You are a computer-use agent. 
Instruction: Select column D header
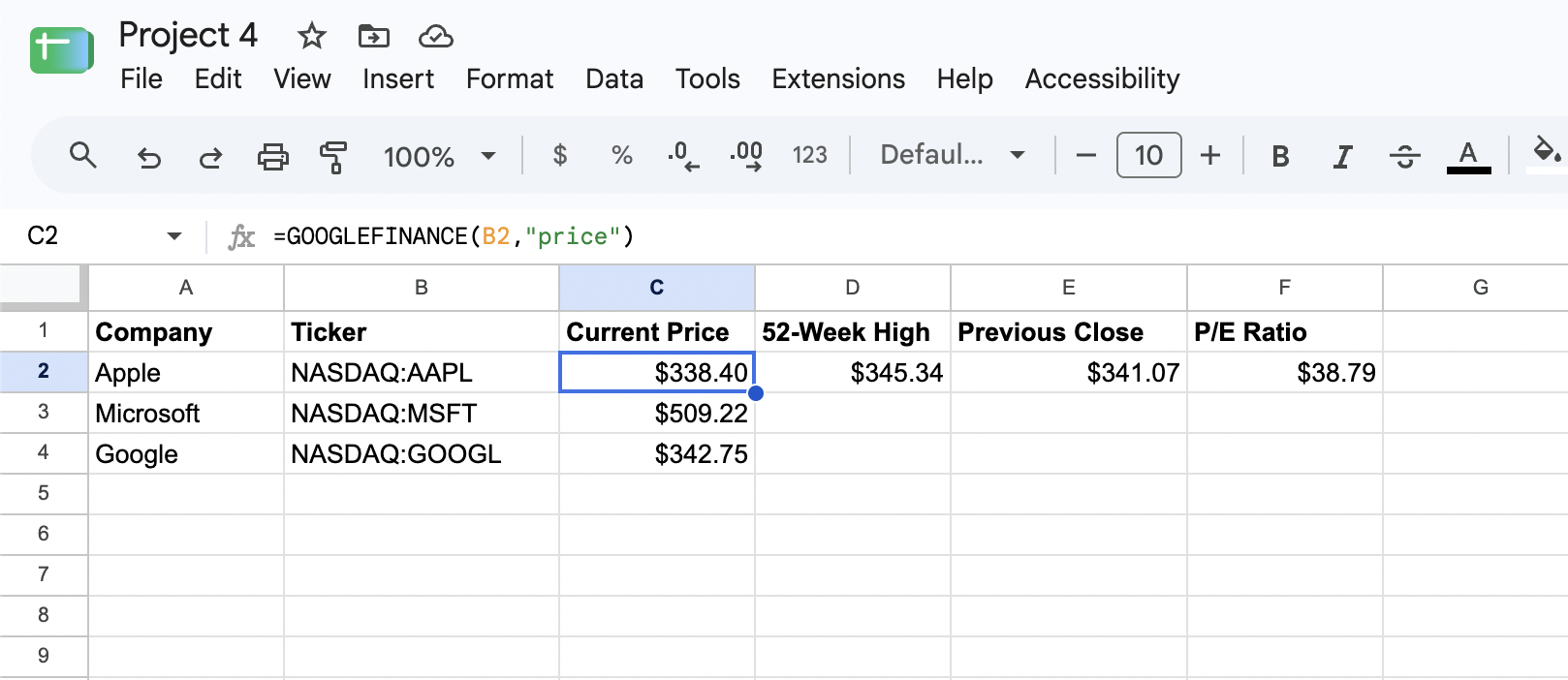853,288
